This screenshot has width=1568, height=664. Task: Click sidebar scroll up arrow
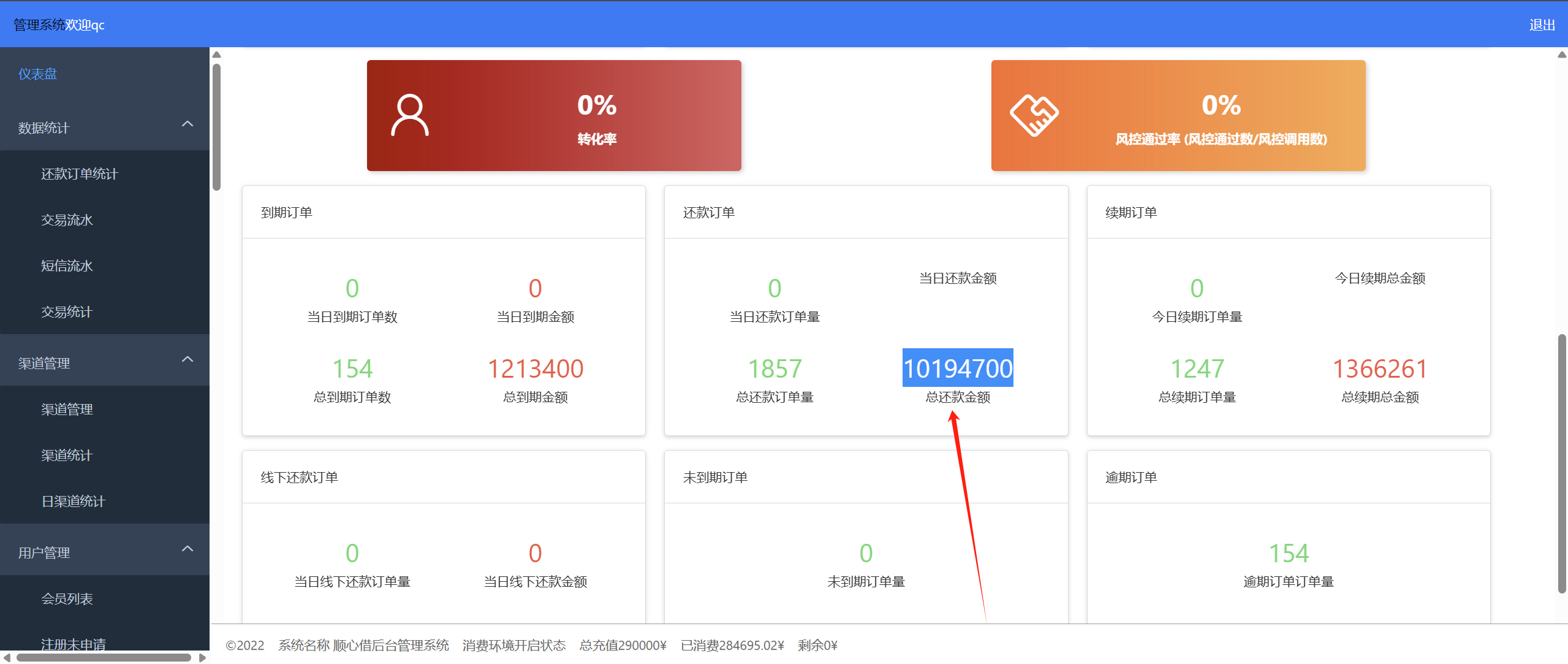pyautogui.click(x=216, y=55)
